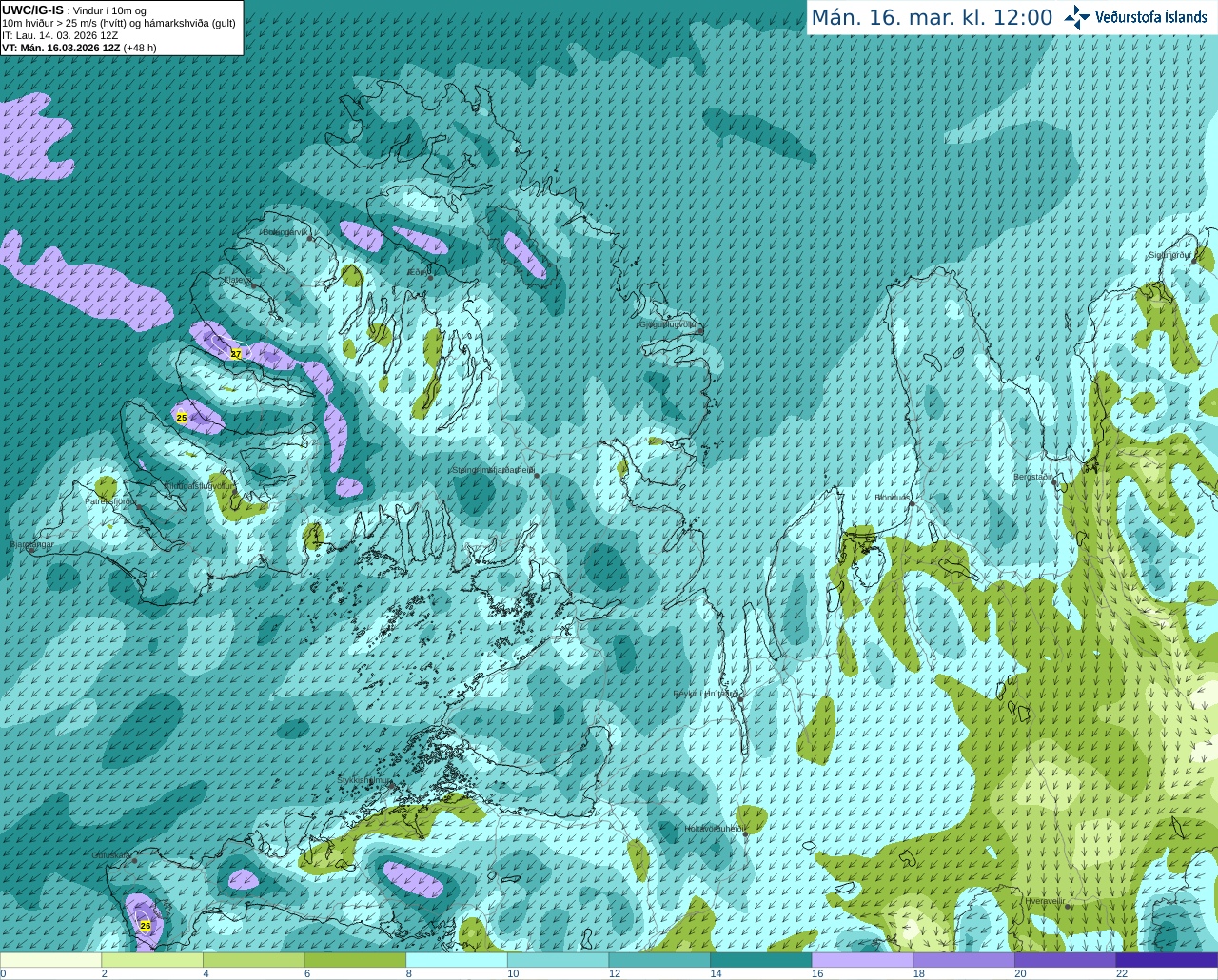Select the above-22 m/s legend swatch
This screenshot has height=980, width=1218.
pos(1167,960)
